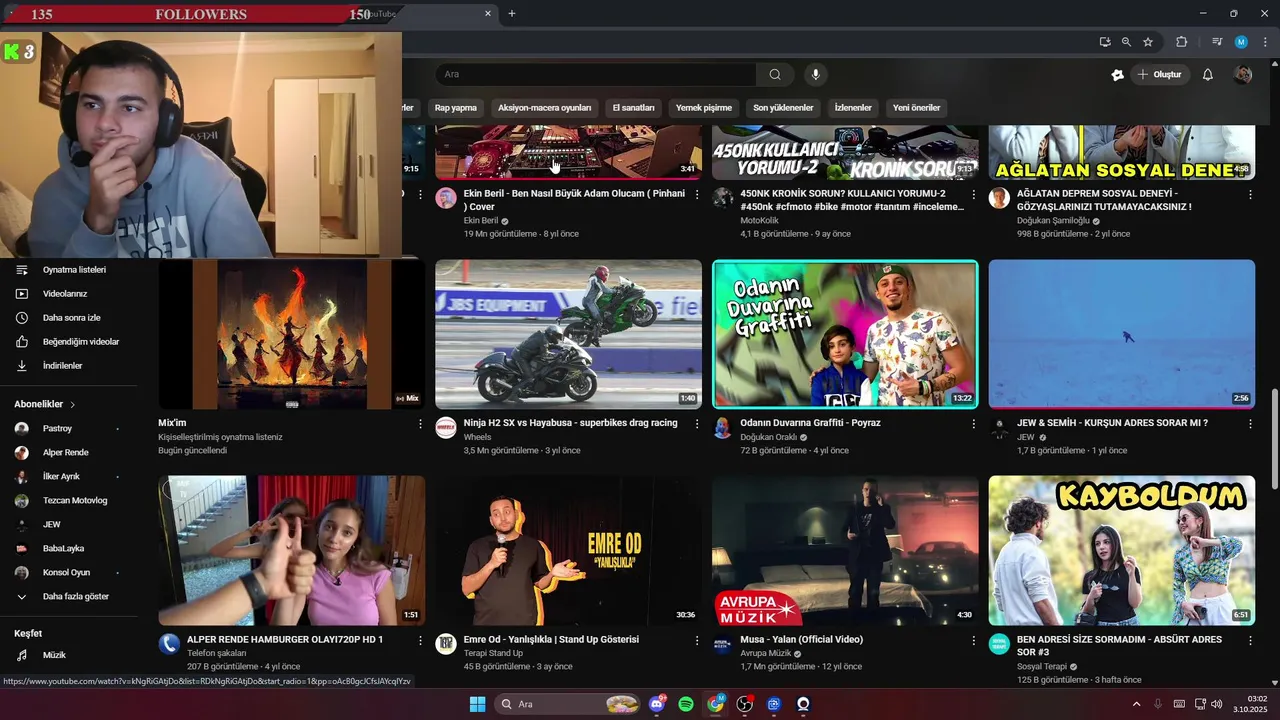Open YouTube notifications bell
1280x720 pixels.
point(1207,75)
